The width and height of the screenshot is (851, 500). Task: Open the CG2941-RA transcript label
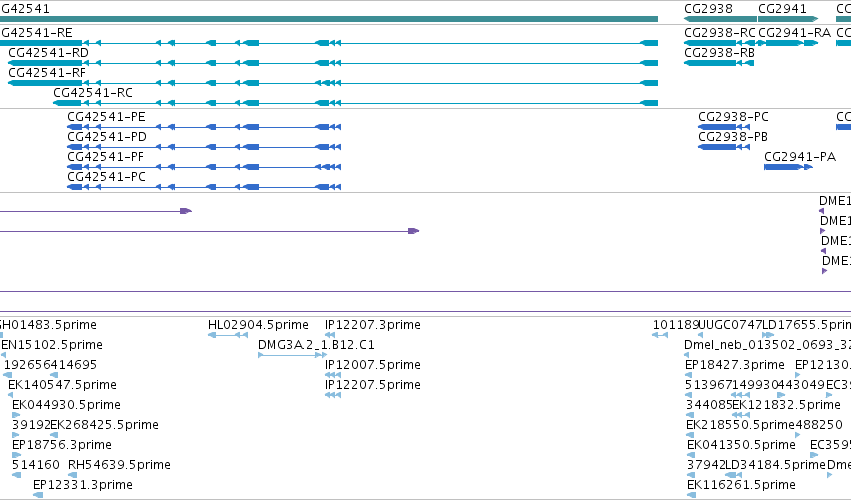coord(795,33)
